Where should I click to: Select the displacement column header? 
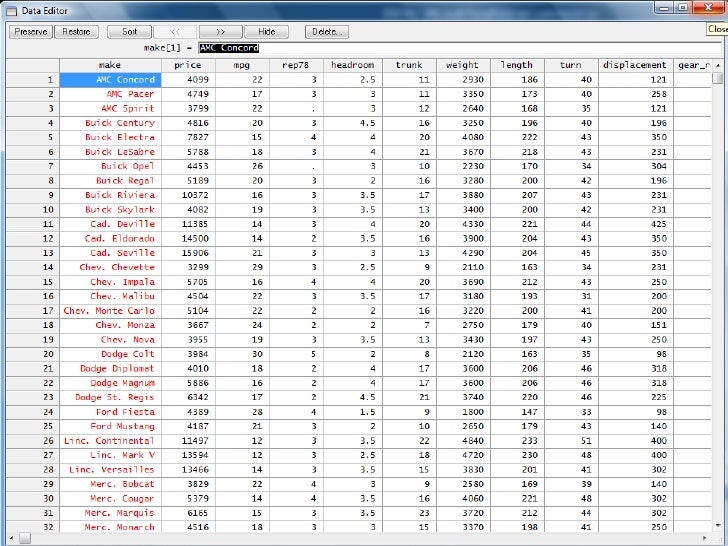coord(635,65)
